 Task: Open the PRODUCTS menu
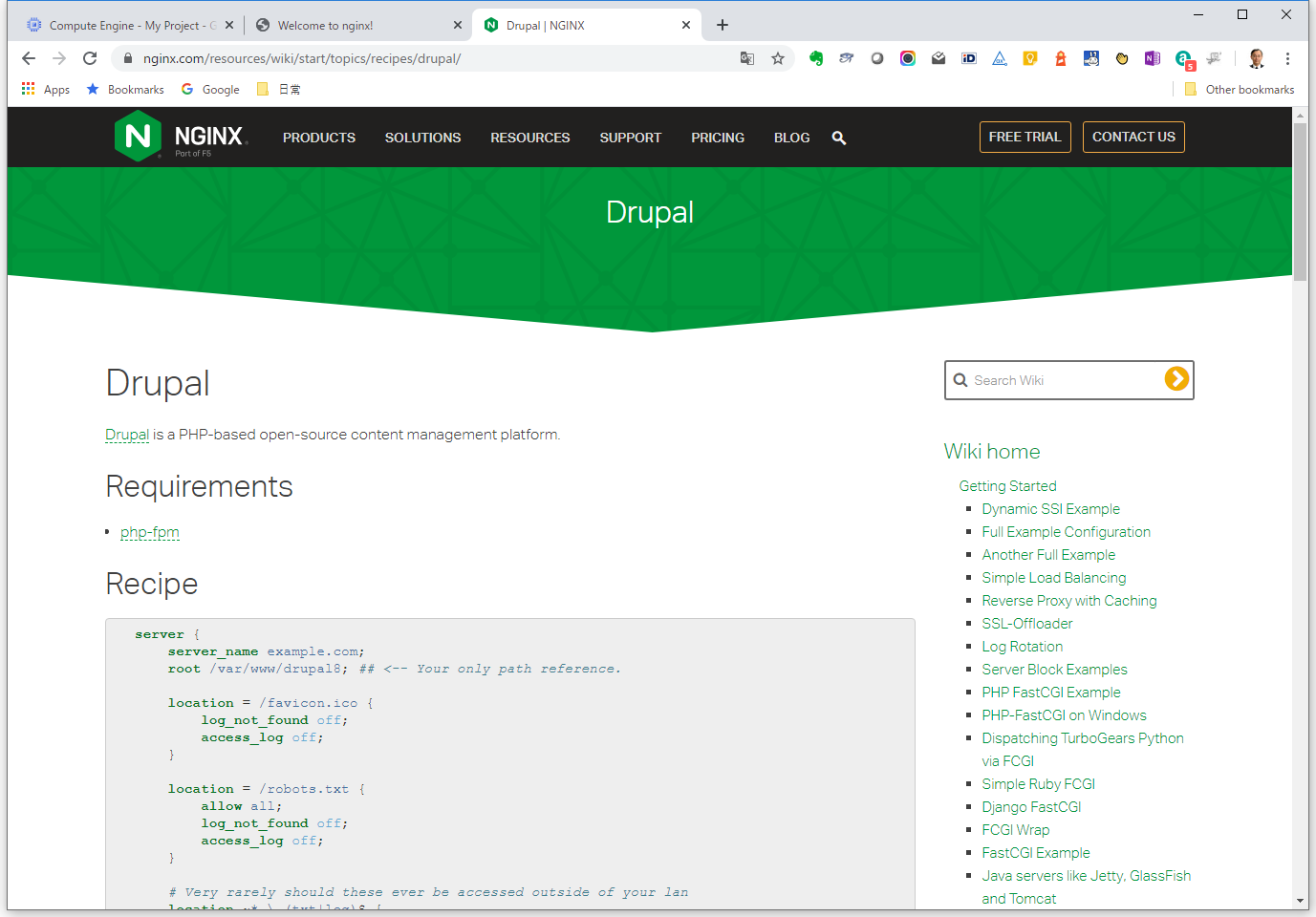tap(319, 138)
